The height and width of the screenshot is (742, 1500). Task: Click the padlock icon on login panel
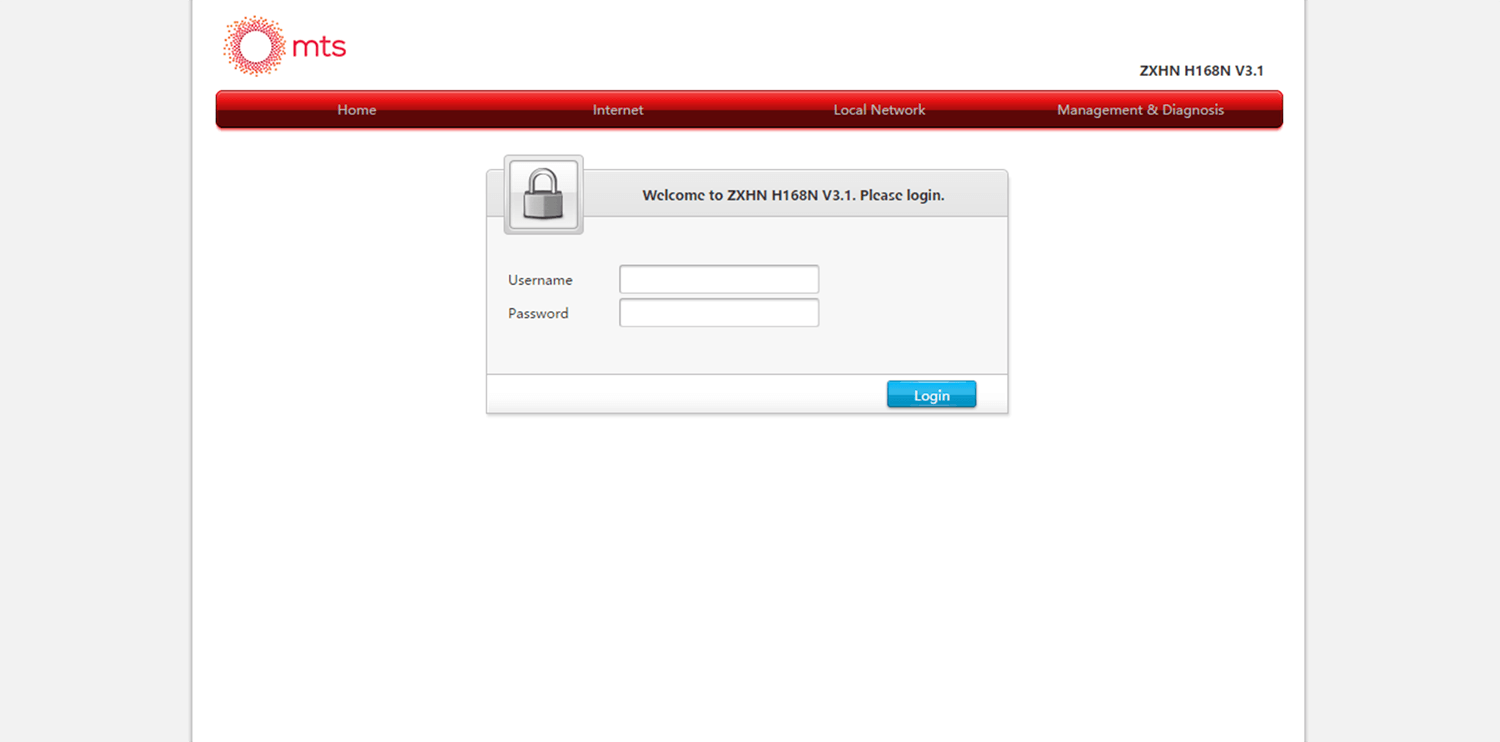tap(543, 194)
